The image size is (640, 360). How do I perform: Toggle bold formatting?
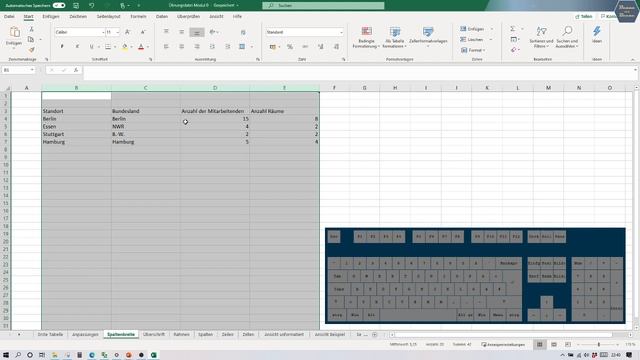(x=62, y=47)
